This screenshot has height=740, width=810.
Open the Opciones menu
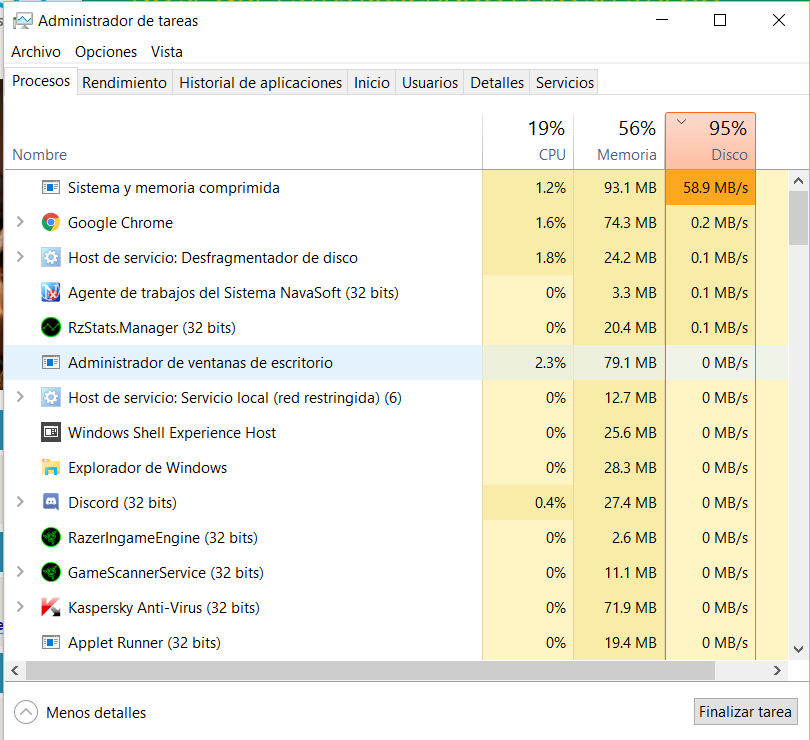point(106,52)
